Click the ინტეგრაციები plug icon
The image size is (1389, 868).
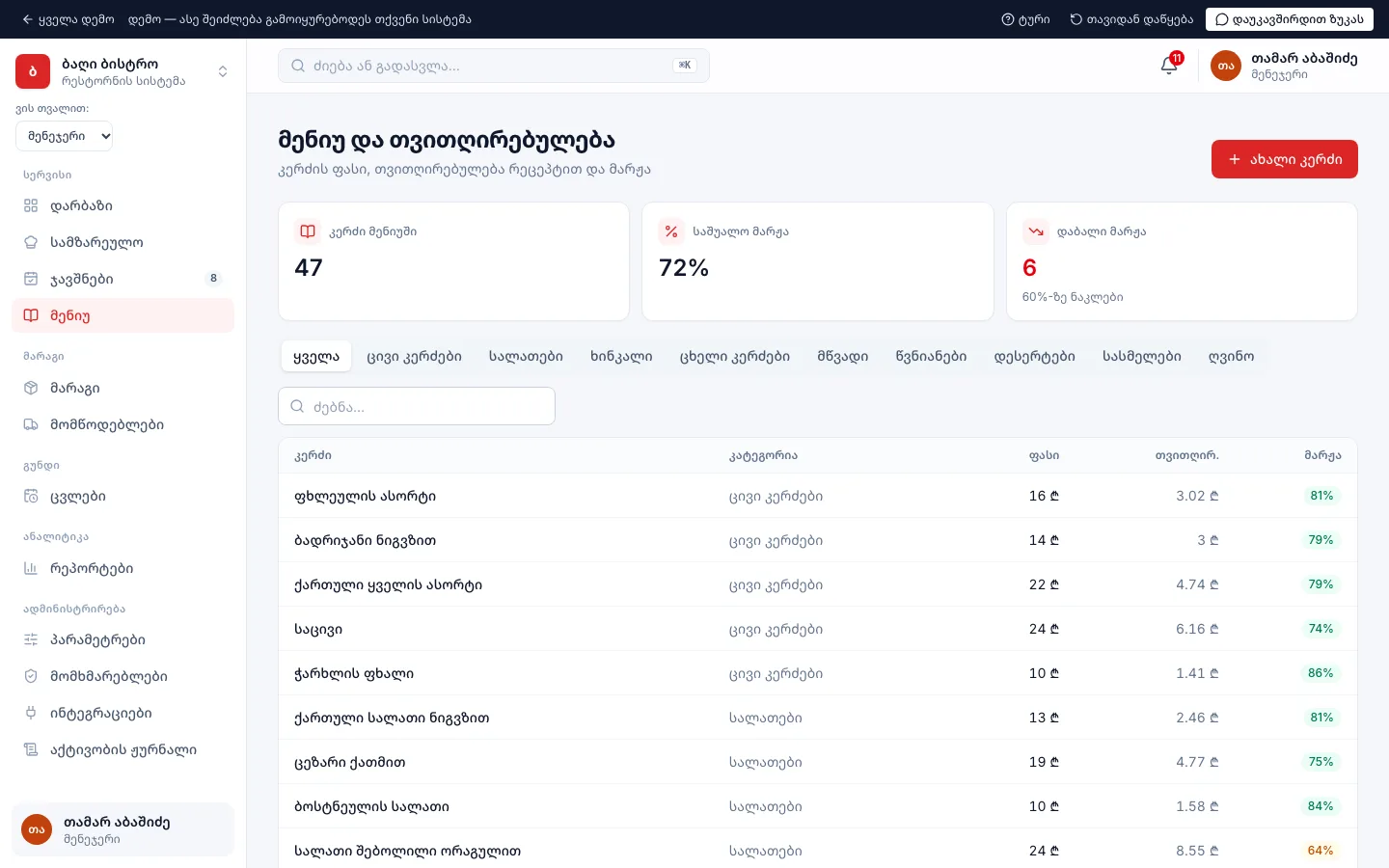click(31, 713)
